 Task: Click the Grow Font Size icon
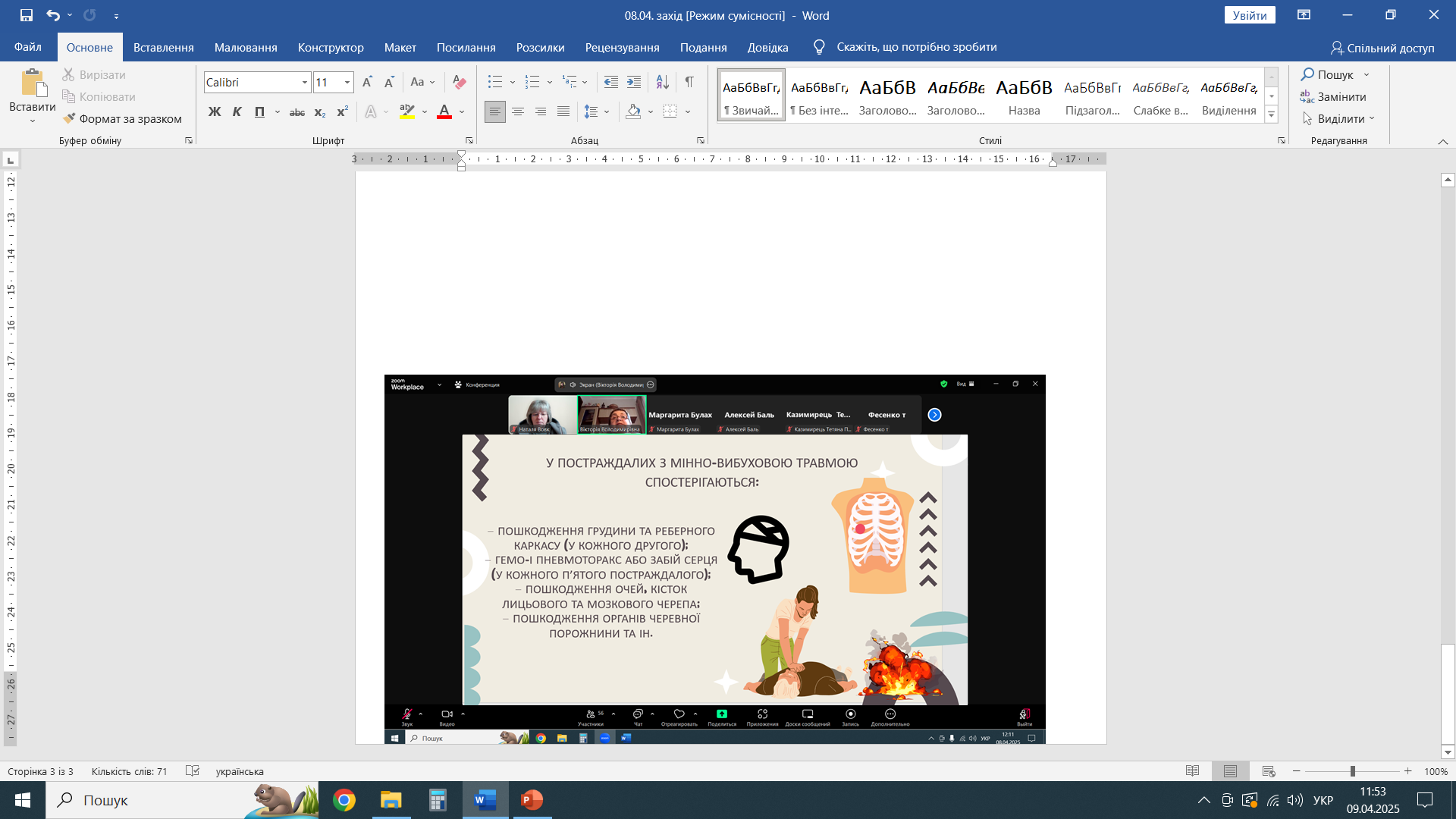click(367, 82)
